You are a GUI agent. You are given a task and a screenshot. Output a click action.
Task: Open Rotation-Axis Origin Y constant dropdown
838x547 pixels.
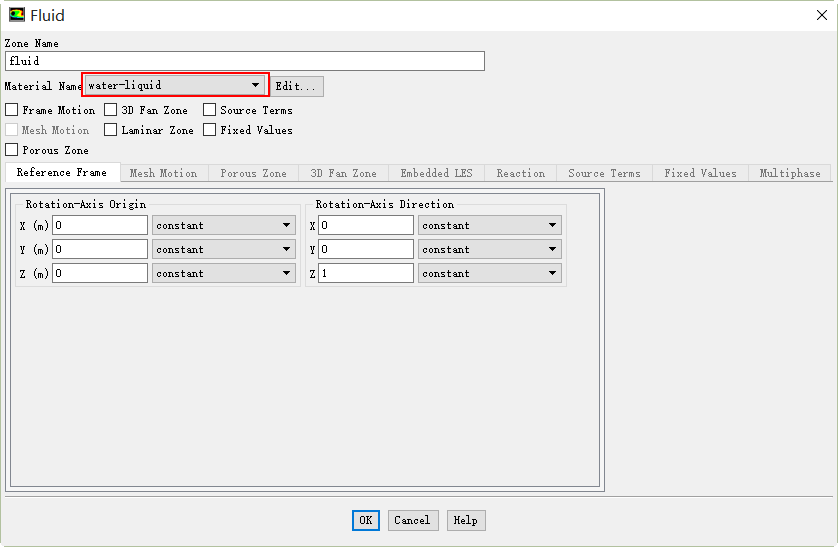[223, 249]
